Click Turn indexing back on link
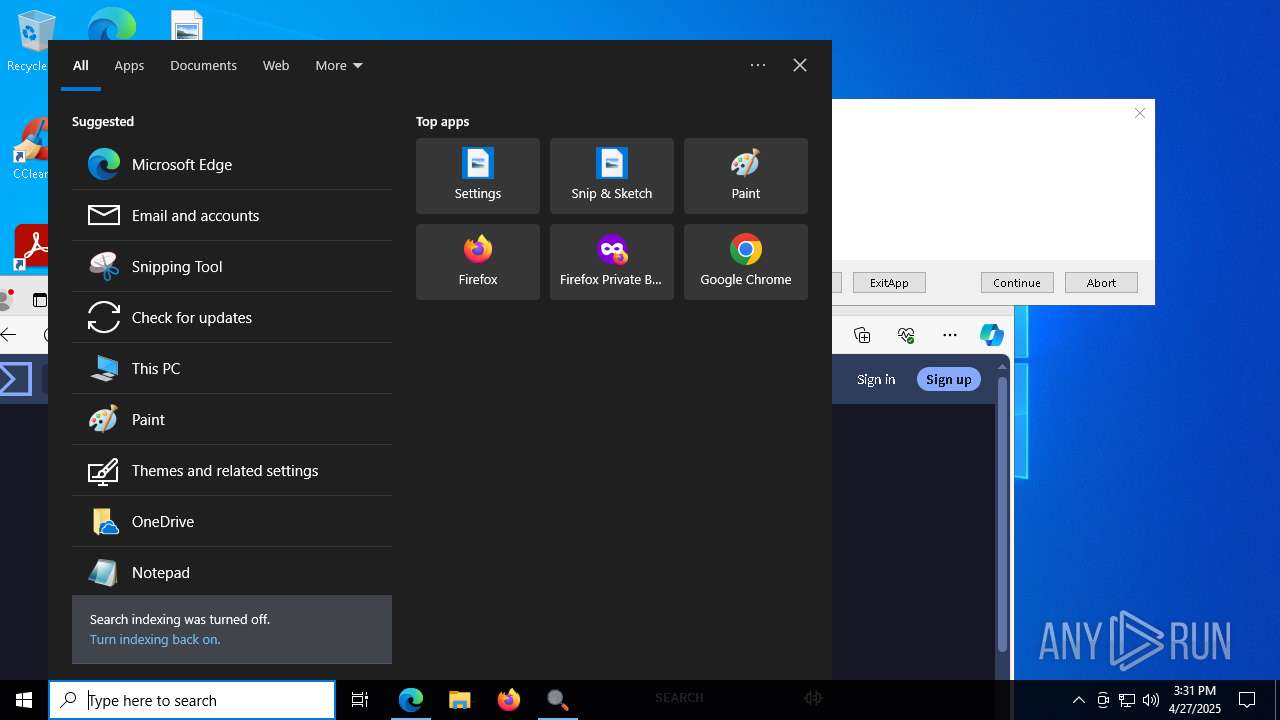1280x720 pixels. click(x=155, y=639)
